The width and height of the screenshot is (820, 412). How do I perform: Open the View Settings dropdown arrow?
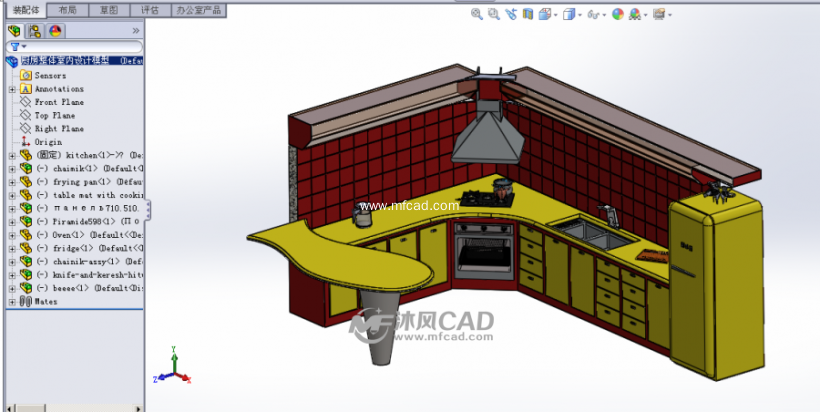coord(670,15)
